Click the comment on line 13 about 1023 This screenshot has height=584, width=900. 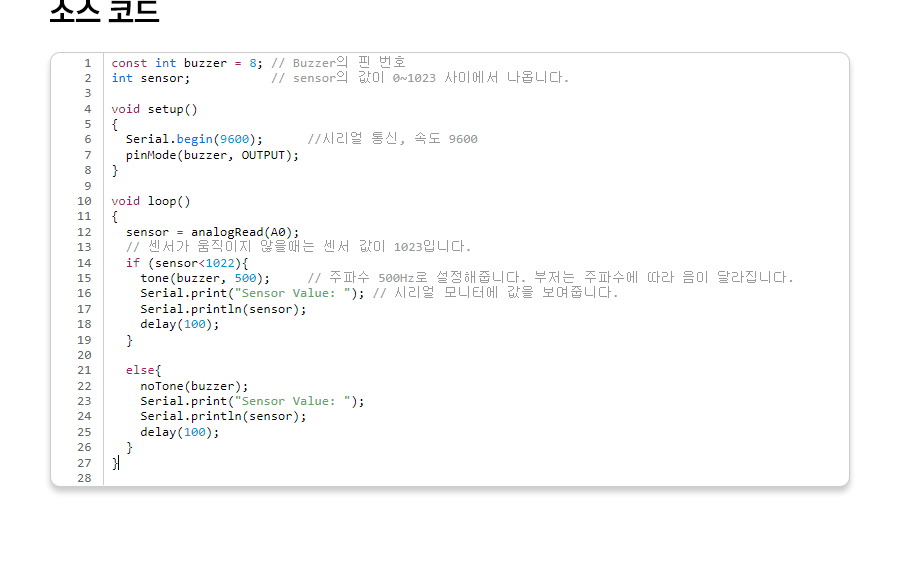(x=298, y=247)
